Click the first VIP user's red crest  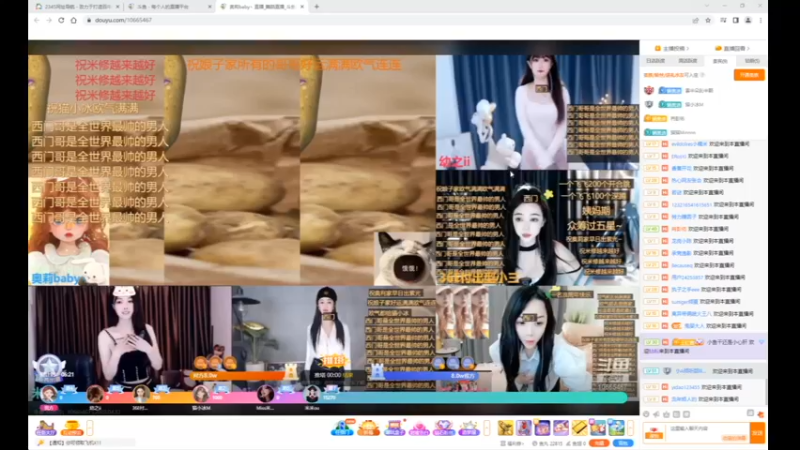pos(648,90)
